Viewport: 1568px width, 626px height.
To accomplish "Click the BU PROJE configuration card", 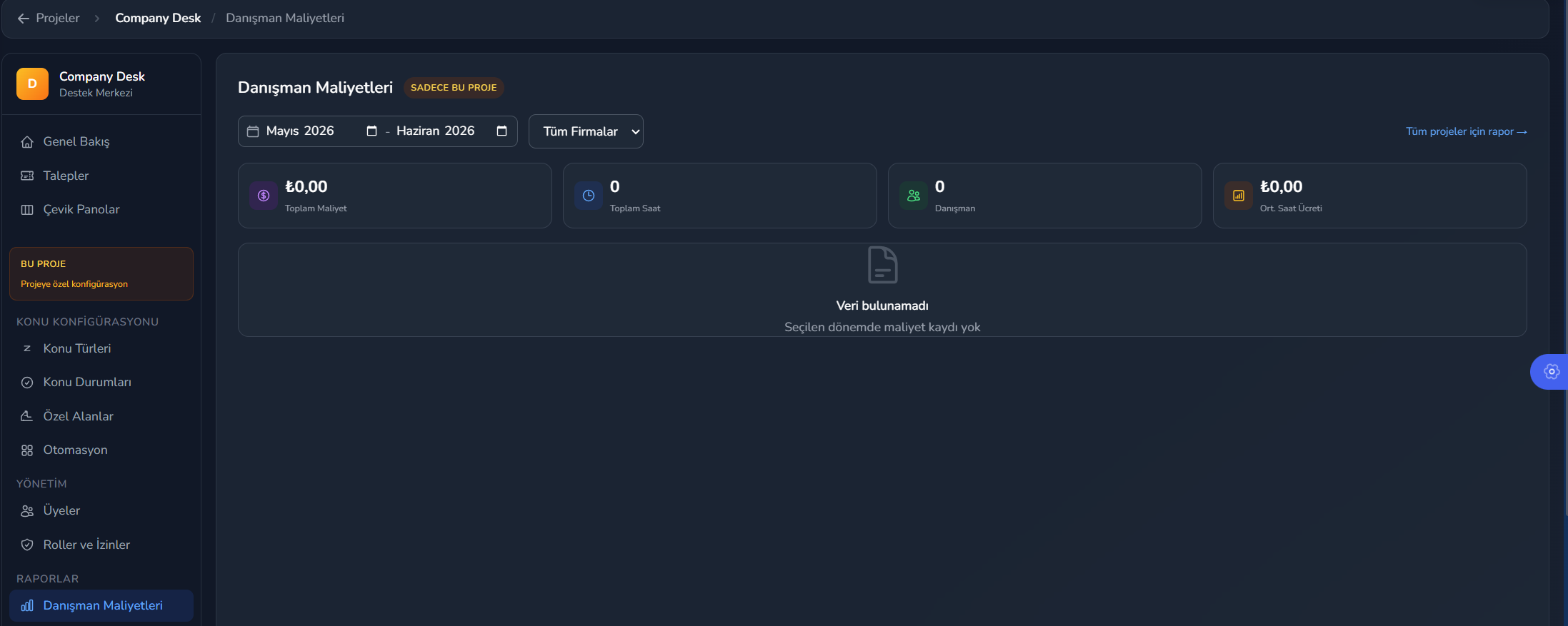I will (x=101, y=273).
